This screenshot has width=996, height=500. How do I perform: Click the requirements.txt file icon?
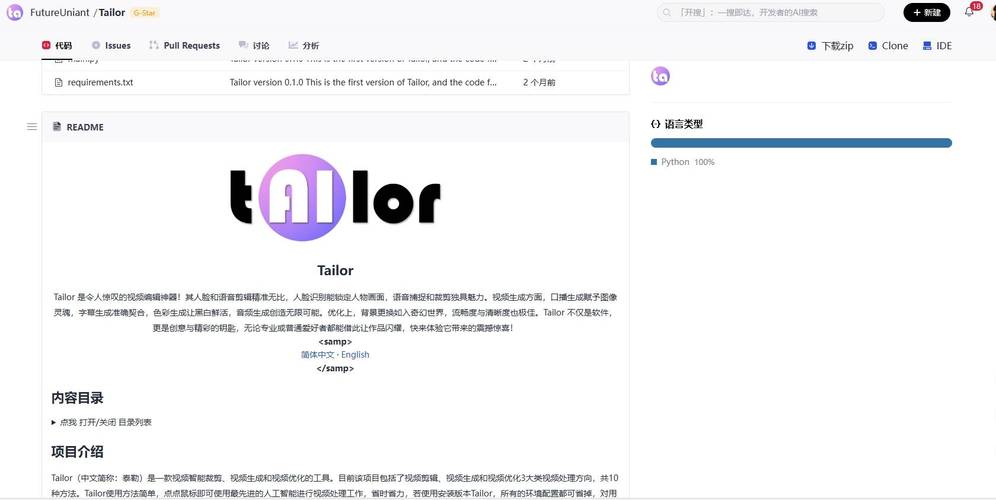58,83
